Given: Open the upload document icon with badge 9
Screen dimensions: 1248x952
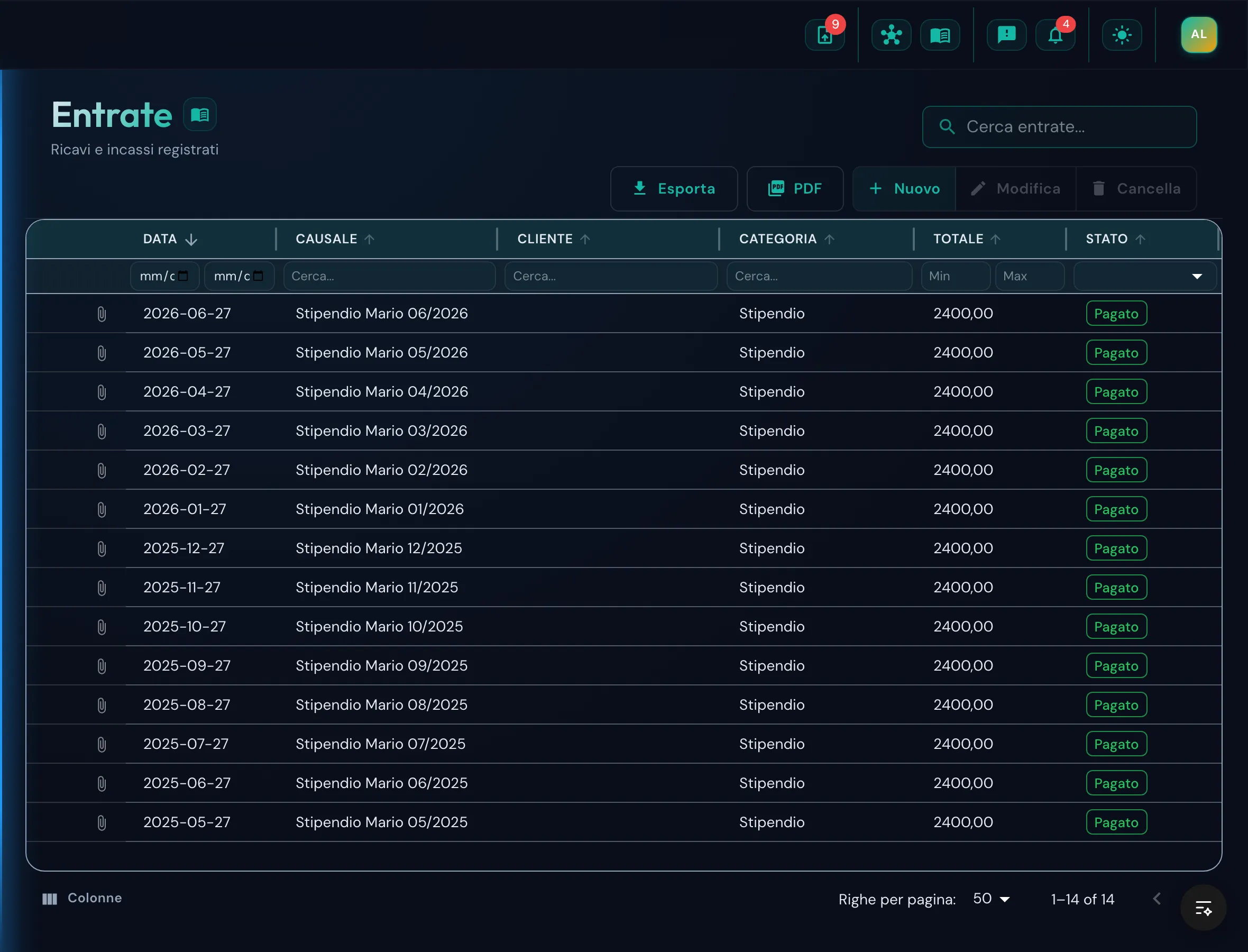Looking at the screenshot, I should pyautogui.click(x=825, y=35).
